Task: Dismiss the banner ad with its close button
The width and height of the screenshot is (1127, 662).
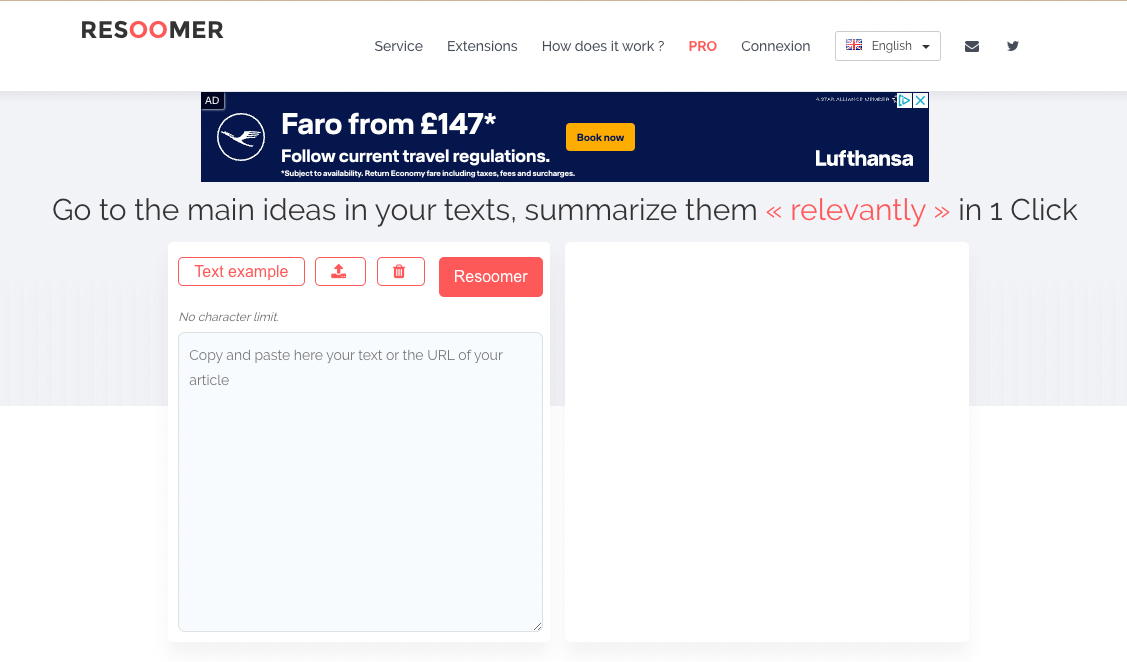Action: (x=920, y=100)
